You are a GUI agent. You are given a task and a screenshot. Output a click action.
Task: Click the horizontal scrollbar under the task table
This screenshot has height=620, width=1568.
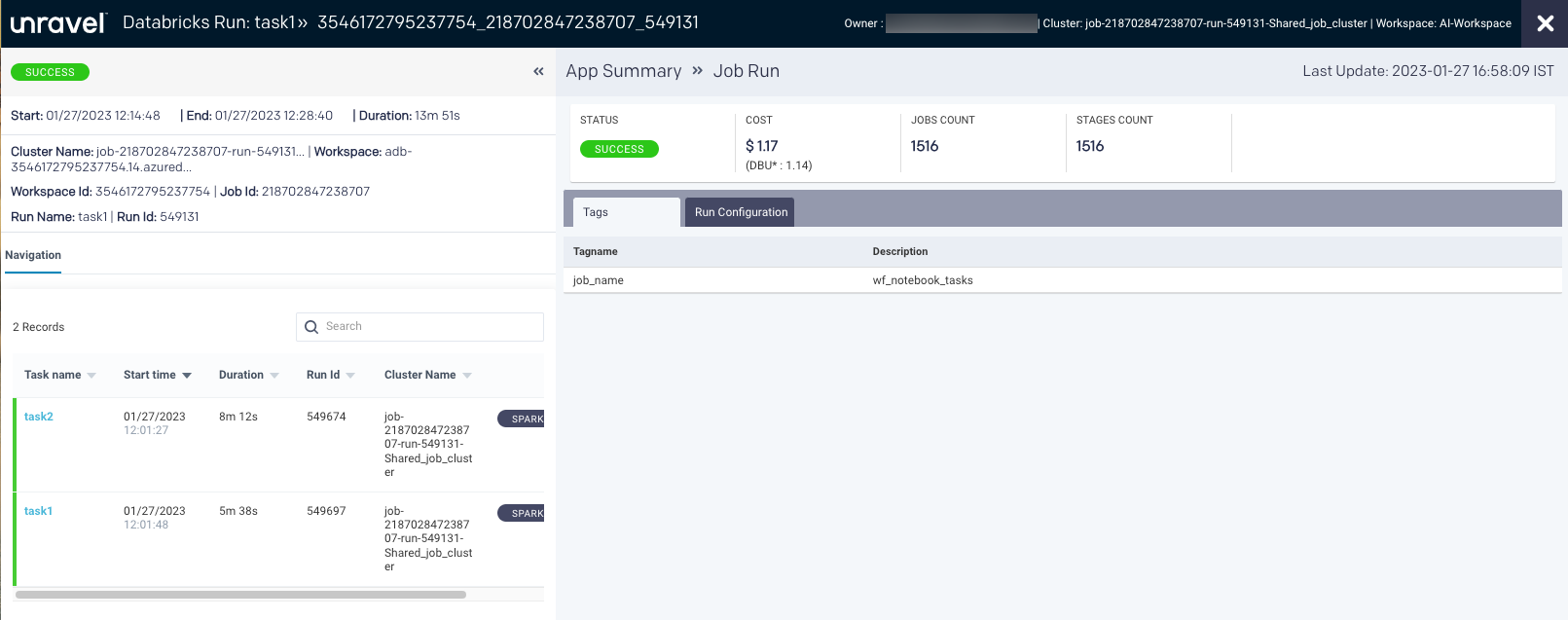tap(240, 594)
